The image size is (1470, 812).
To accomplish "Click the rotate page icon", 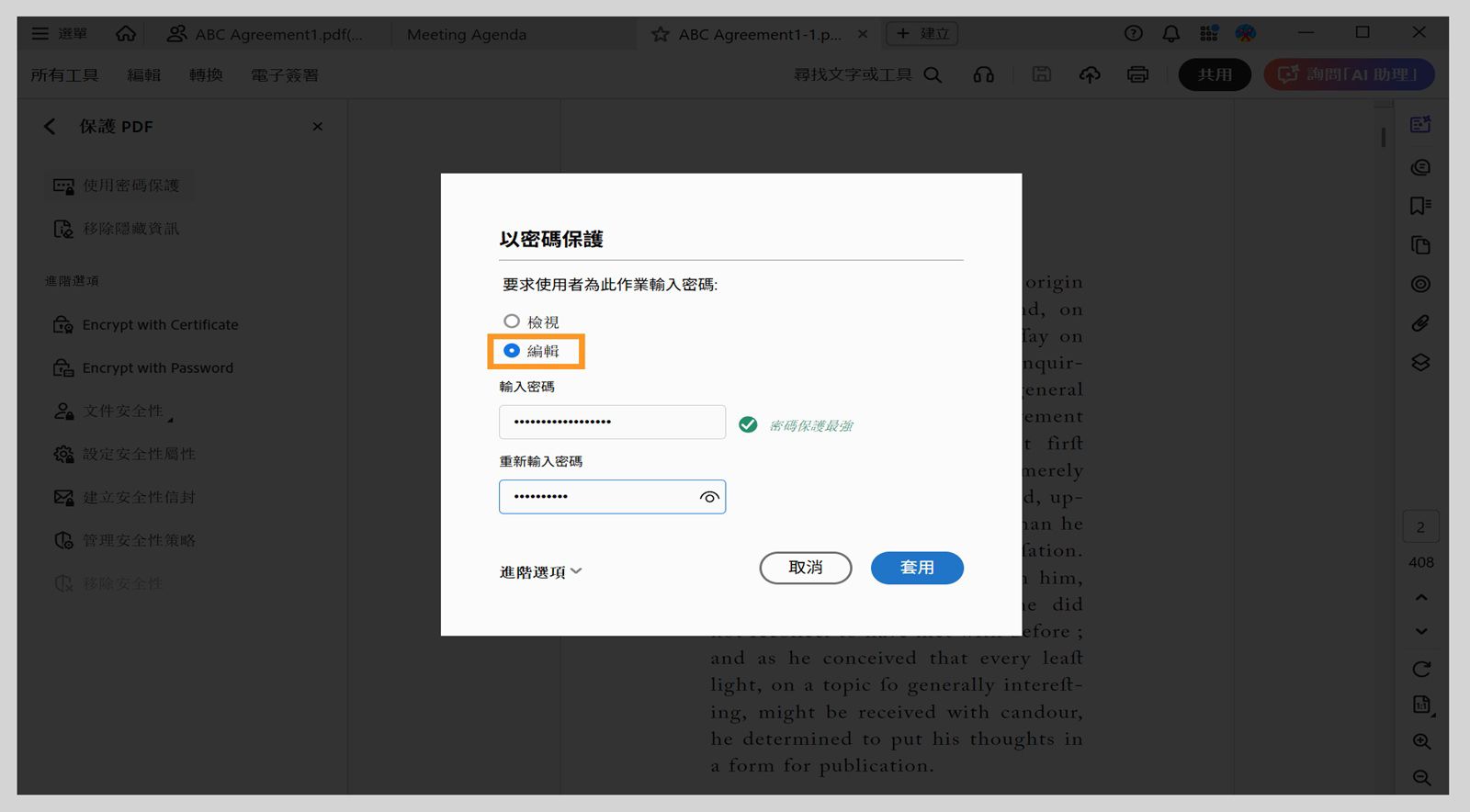I will [x=1421, y=669].
